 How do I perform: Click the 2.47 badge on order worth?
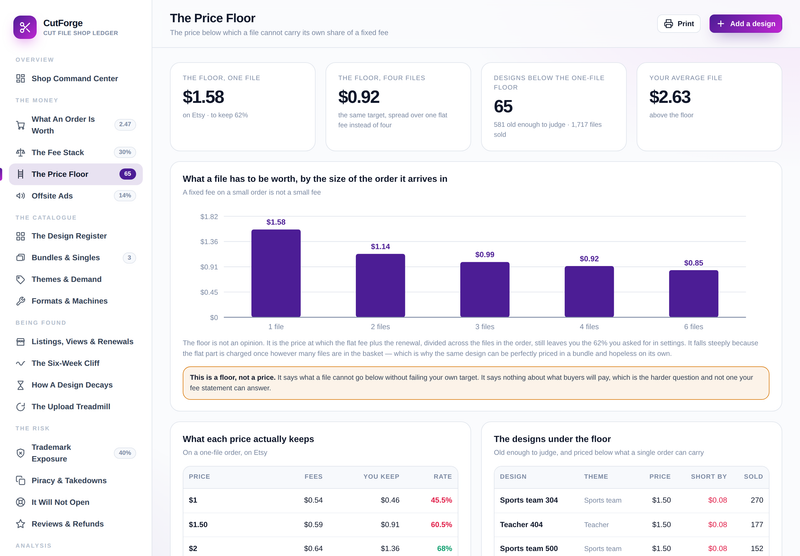[125, 124]
